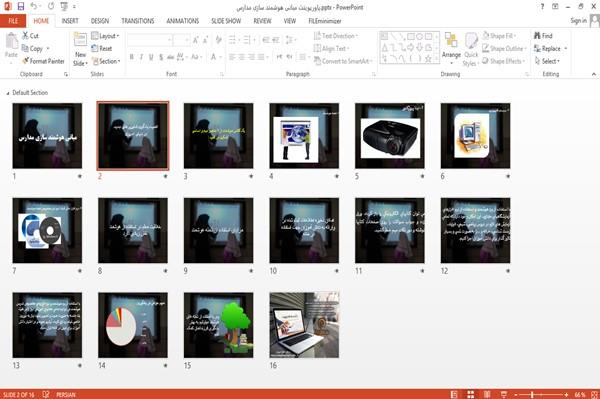Open the Shape Effects dropdown
Viewport: 600px width, 399px height.
tap(504, 61)
